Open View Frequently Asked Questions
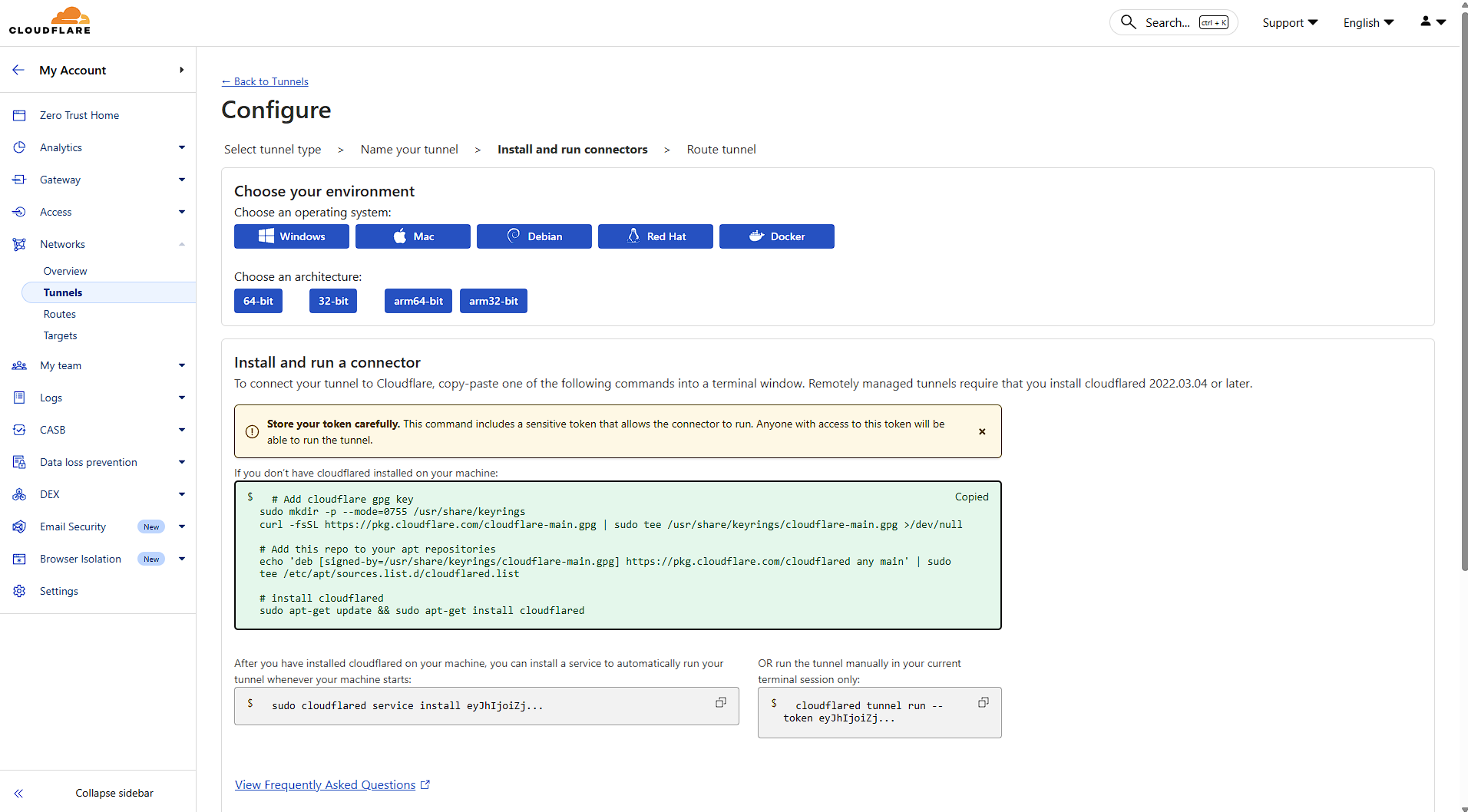 [x=325, y=784]
